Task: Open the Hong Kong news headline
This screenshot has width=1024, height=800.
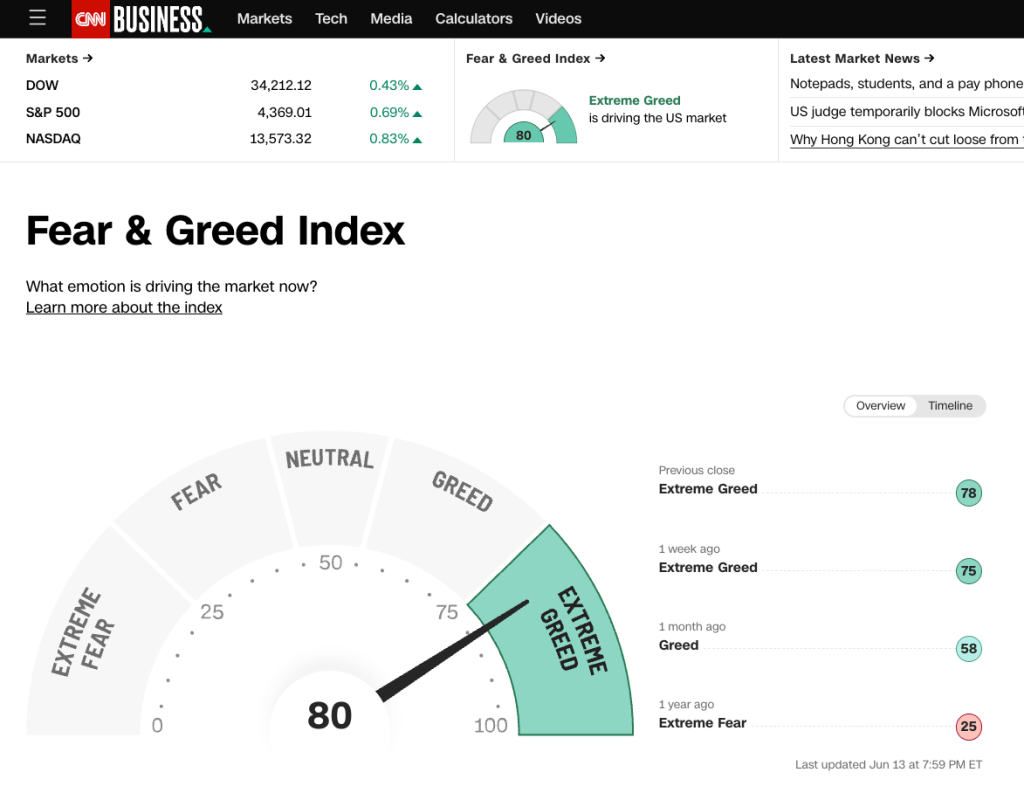Action: 905,140
